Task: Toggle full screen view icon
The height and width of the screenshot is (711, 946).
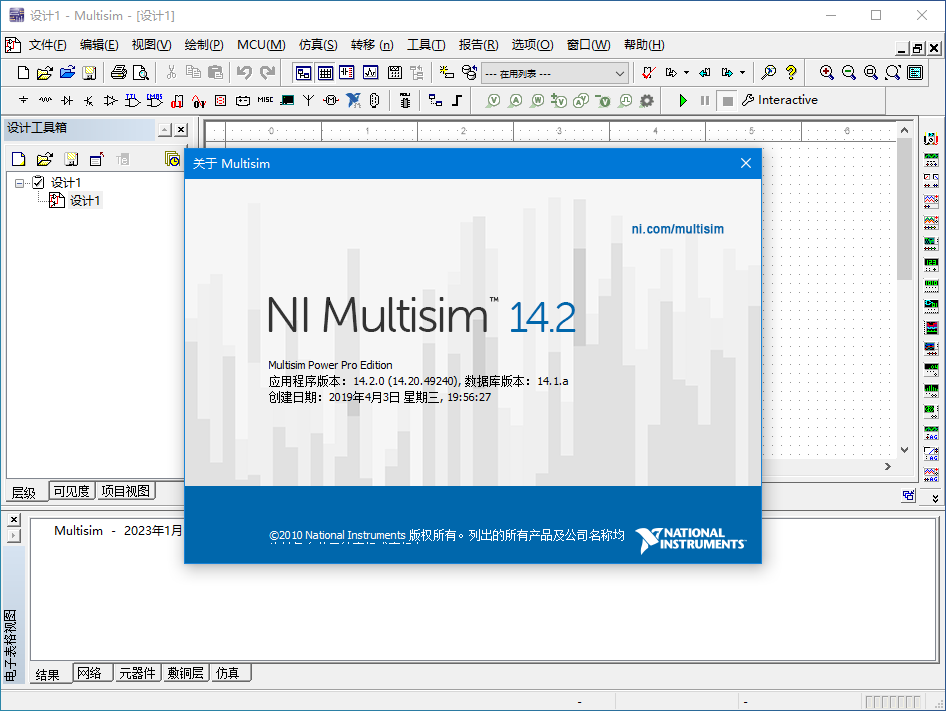Action: 915,73
